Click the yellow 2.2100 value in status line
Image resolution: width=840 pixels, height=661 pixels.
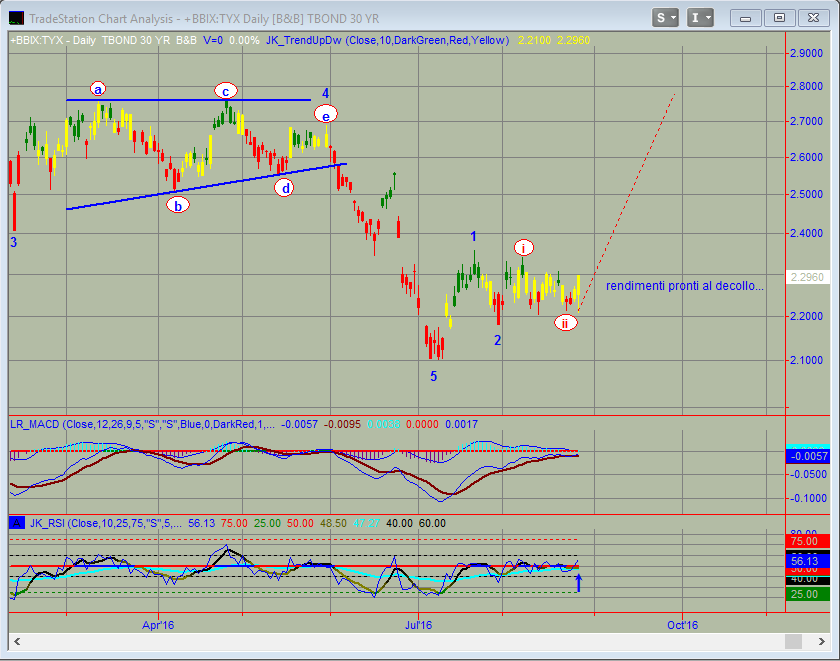(x=534, y=40)
